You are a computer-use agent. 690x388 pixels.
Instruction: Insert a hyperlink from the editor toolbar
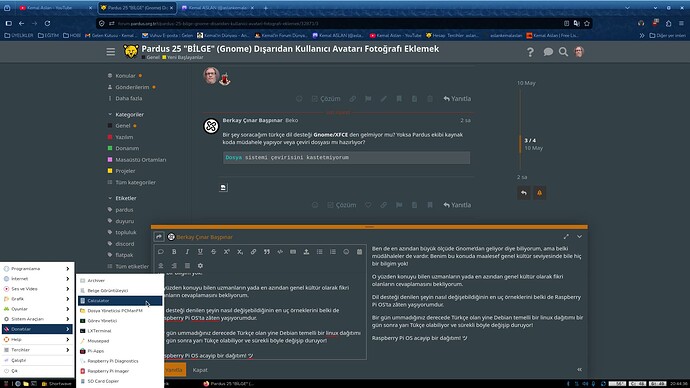click(x=253, y=252)
